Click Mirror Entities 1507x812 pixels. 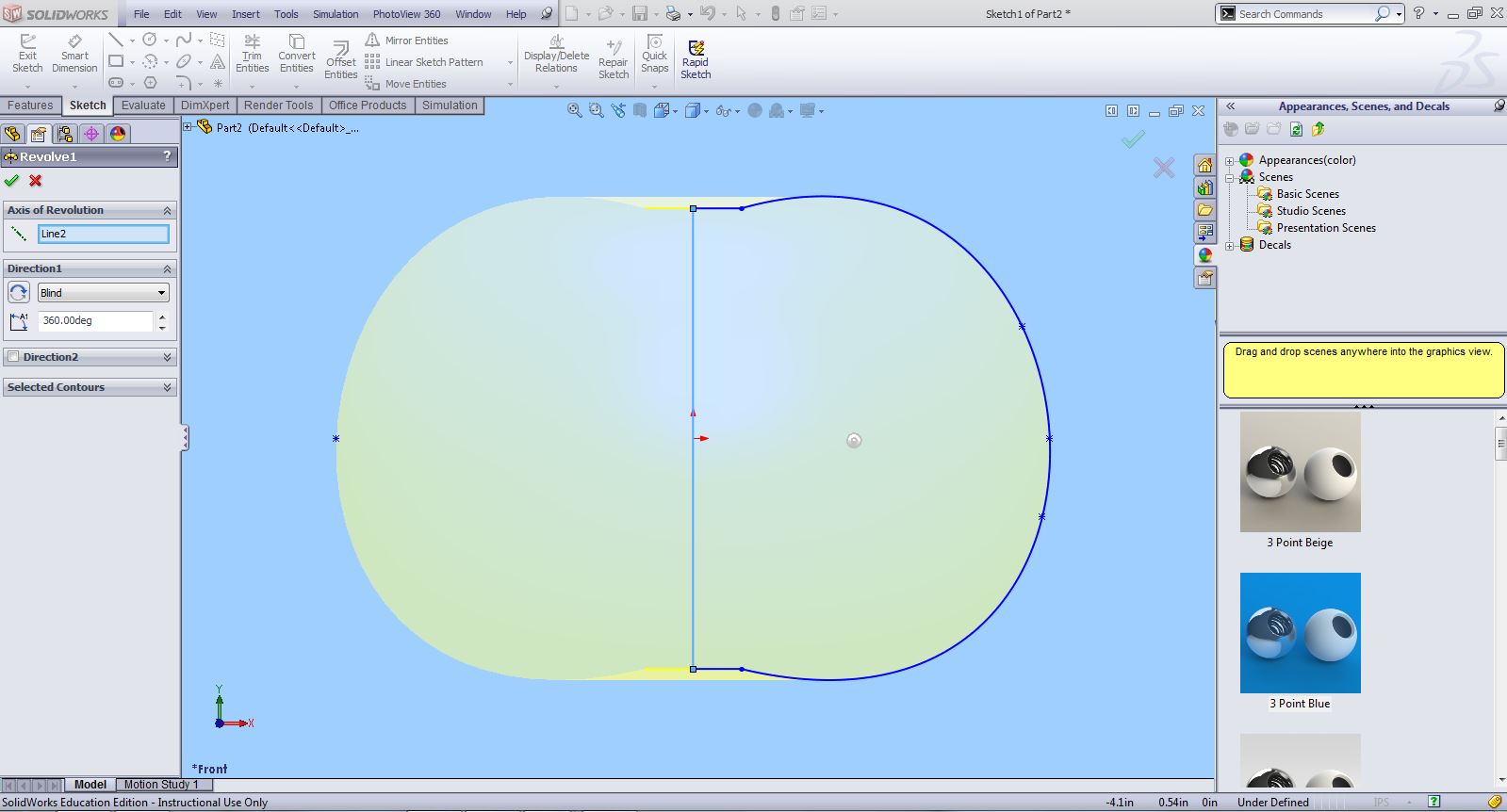(x=407, y=41)
